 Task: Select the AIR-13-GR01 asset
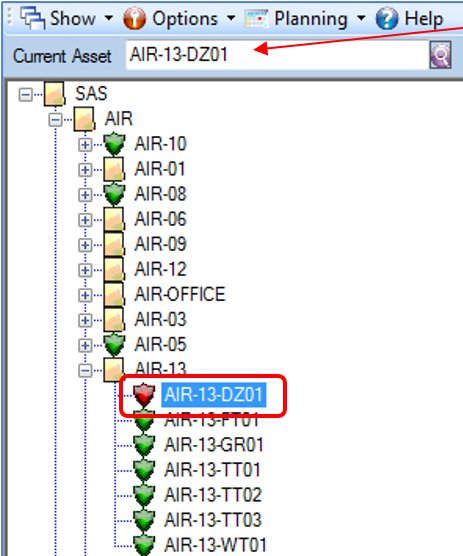[214, 445]
